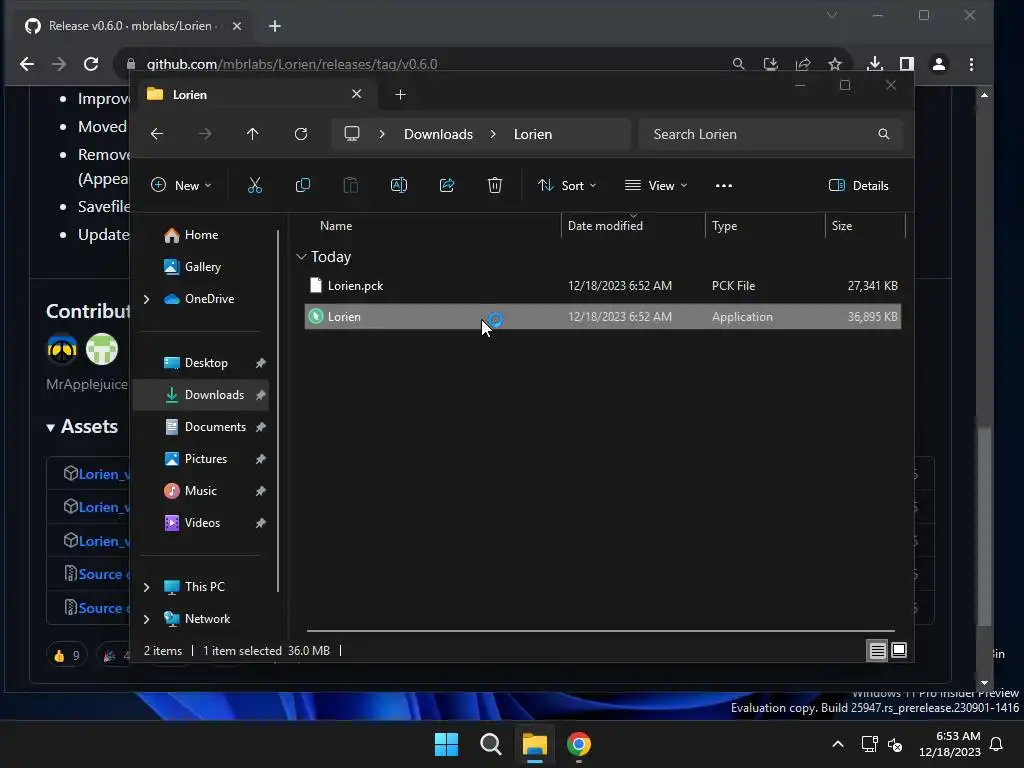
Task: Click the Delete trash icon in Explorer
Action: point(494,185)
